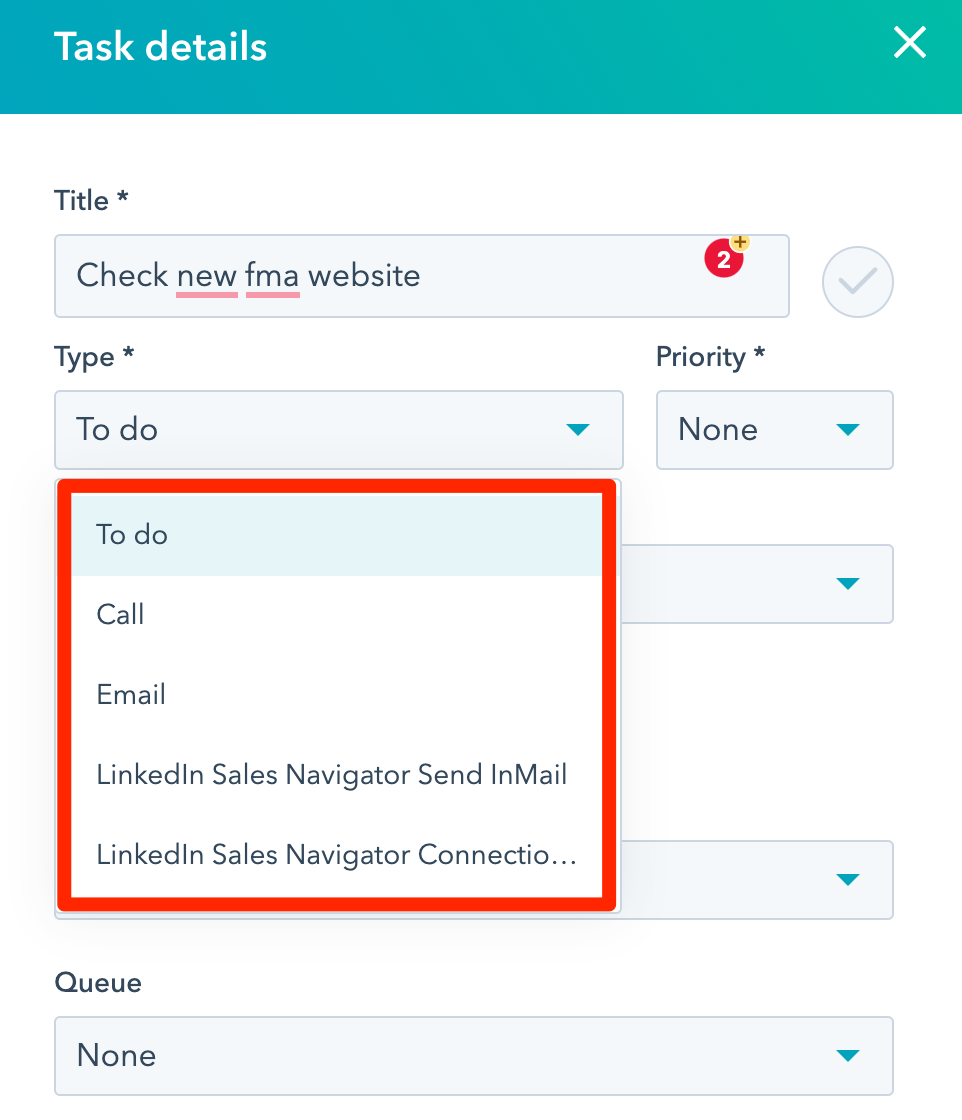962x1120 pixels.
Task: Click the dropdown arrow just below Priority field
Action: [848, 583]
